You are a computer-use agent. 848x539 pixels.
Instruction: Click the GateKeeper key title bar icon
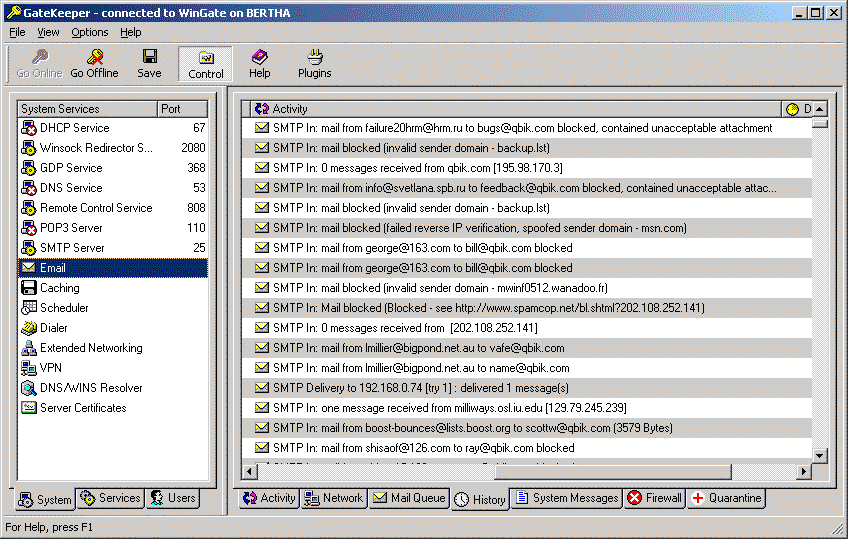[14, 12]
